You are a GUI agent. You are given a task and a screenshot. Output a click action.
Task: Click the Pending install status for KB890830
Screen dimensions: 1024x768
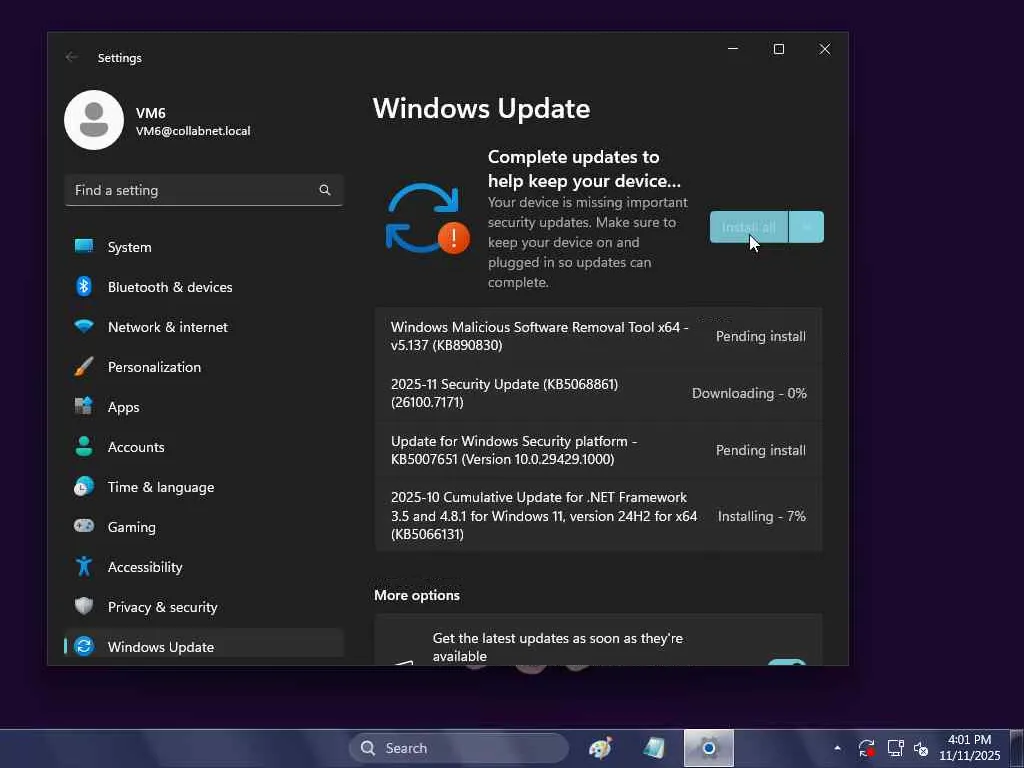(761, 336)
